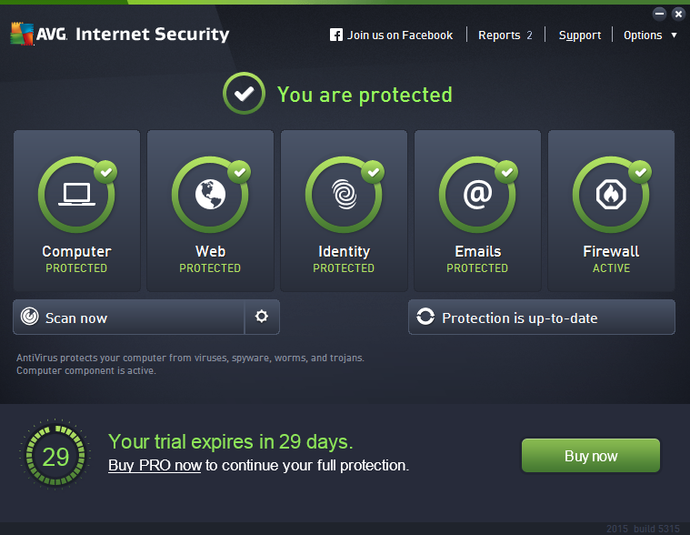Click the Facebook logo icon
690x535 pixels.
point(336,35)
